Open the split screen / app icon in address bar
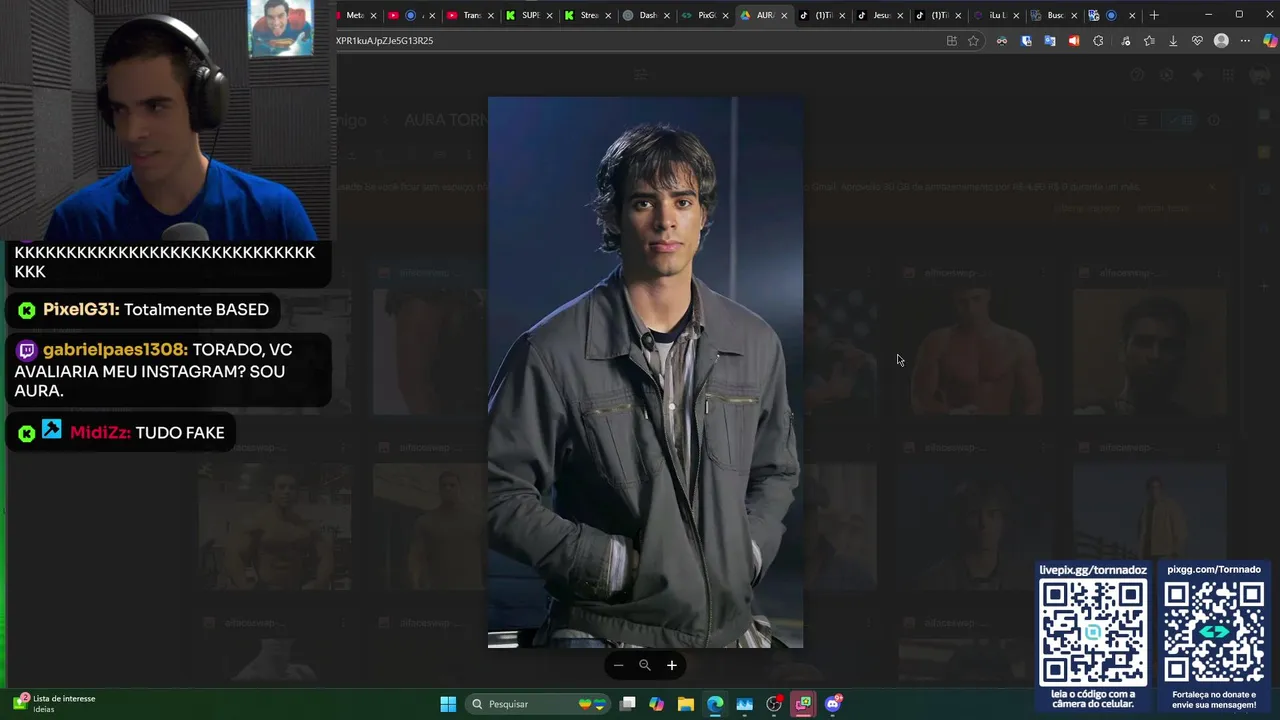This screenshot has height=720, width=1280. tap(952, 41)
